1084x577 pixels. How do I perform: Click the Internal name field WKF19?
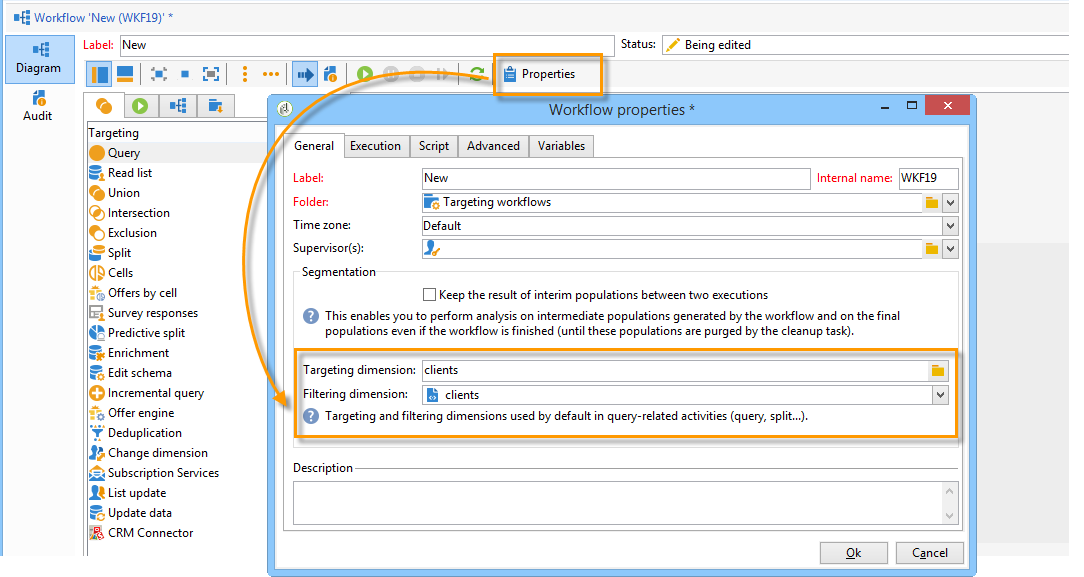pos(928,178)
